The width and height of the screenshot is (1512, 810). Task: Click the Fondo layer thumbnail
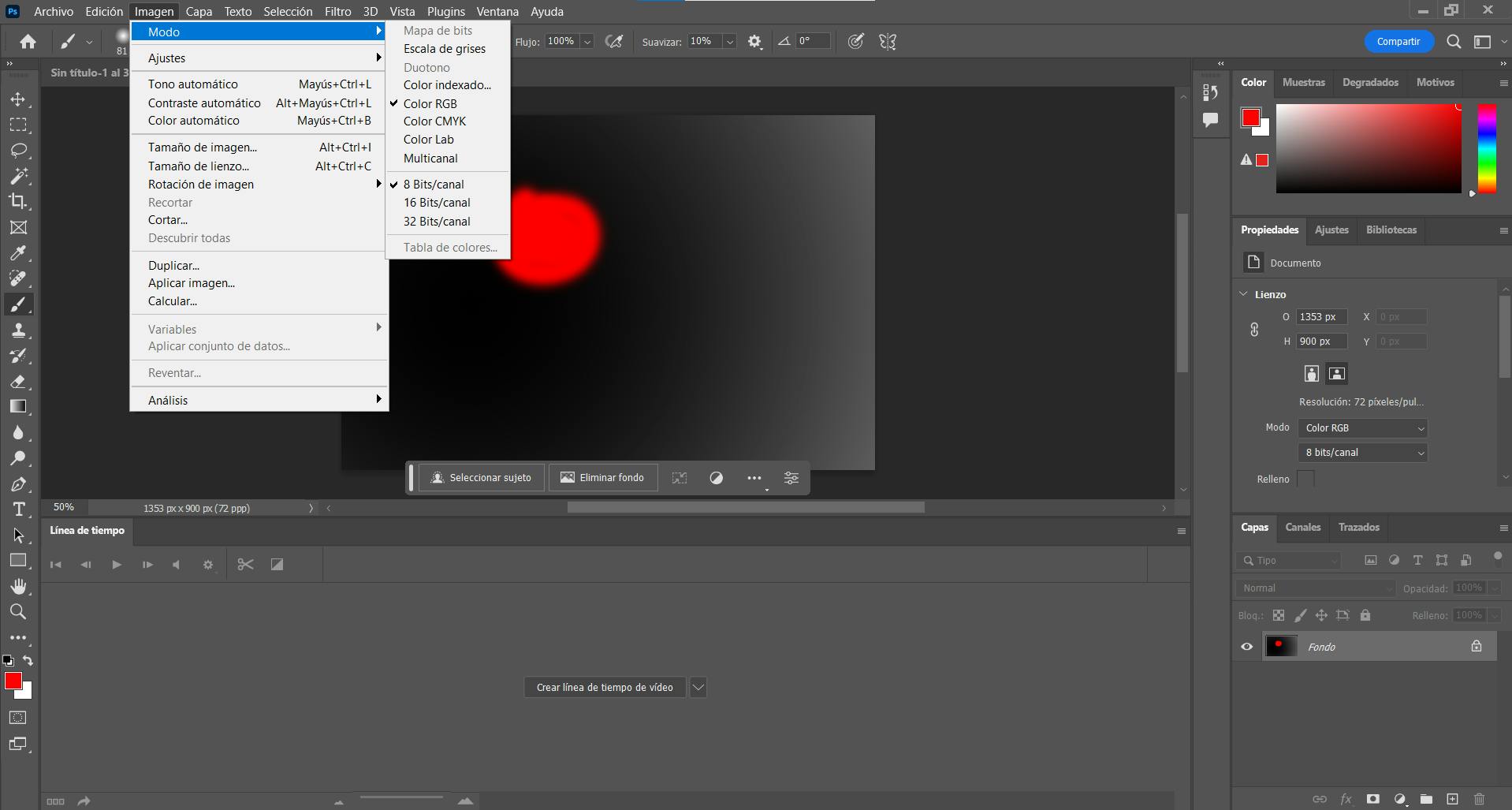click(1281, 647)
